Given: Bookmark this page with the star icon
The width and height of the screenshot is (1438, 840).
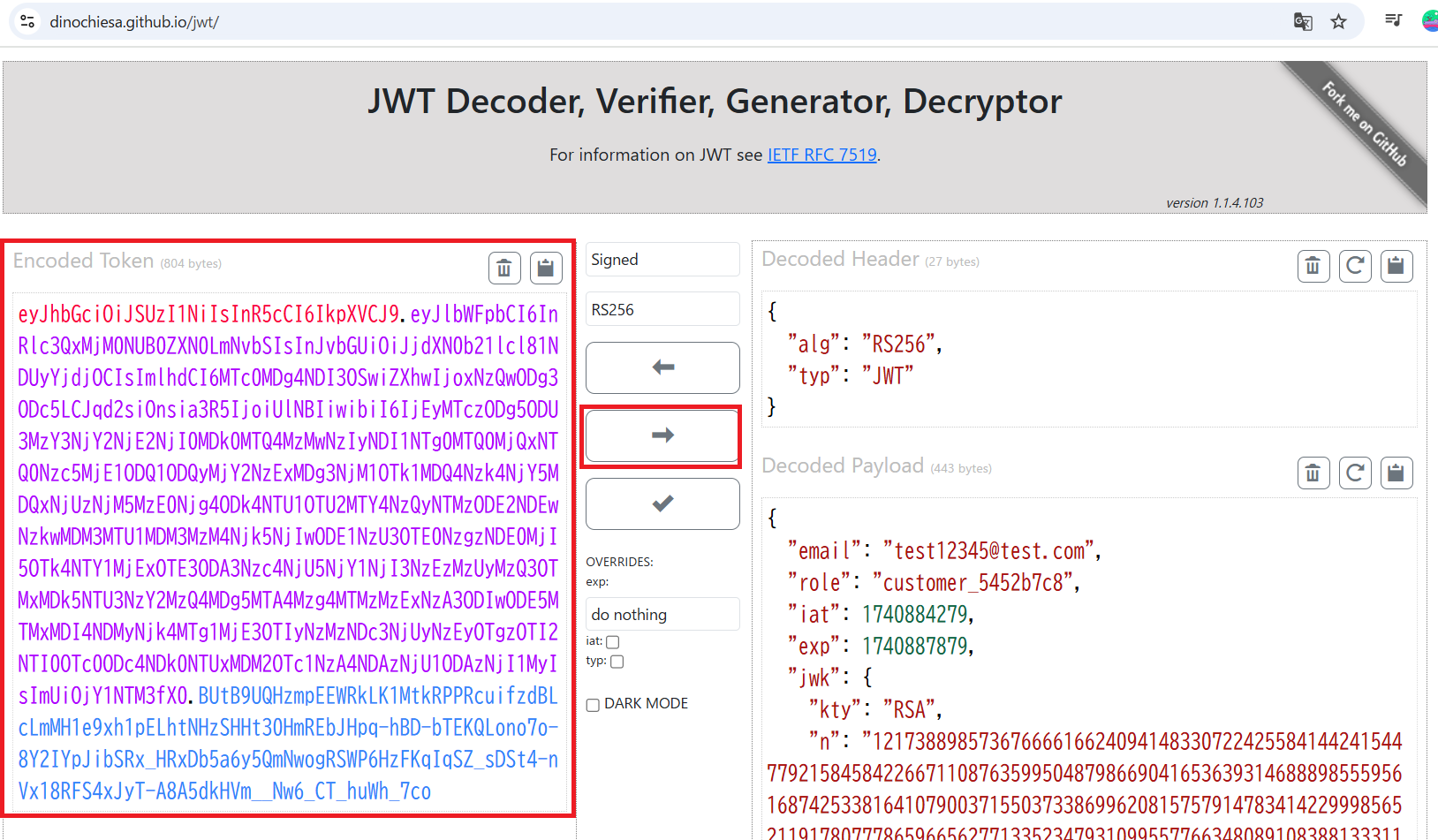Looking at the screenshot, I should 1339,22.
